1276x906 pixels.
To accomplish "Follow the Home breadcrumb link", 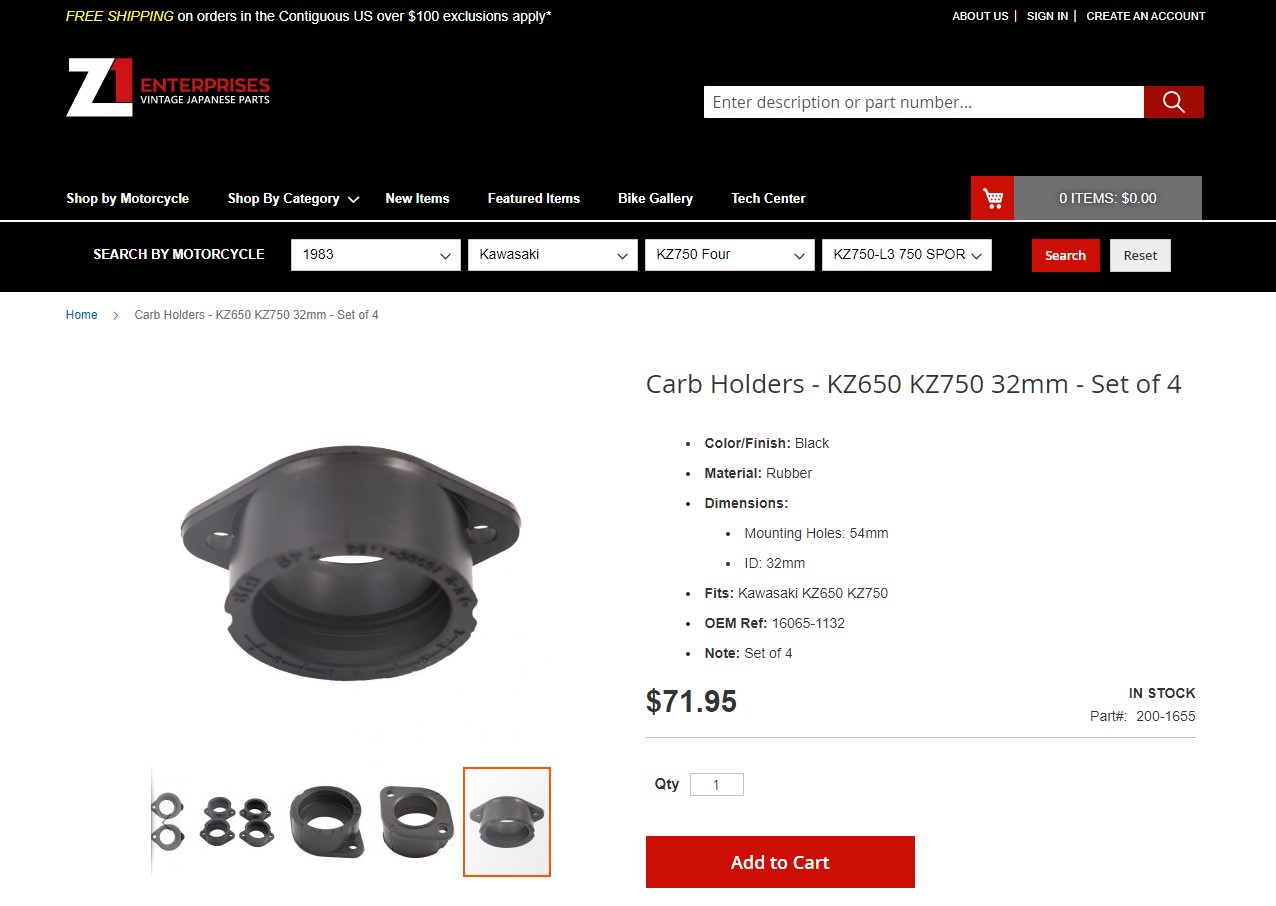I will [82, 315].
